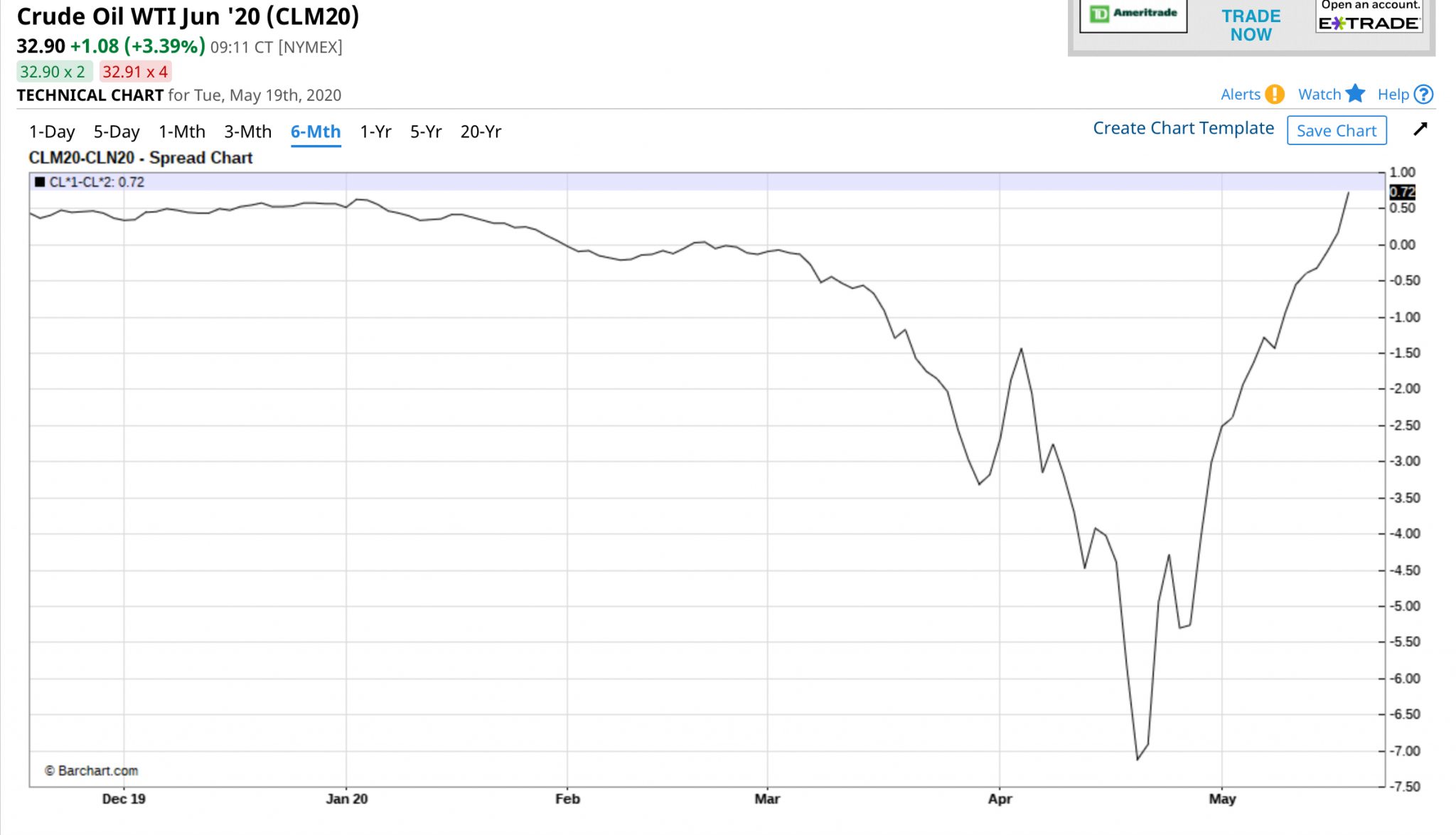Expand chart with diagonal arrow icon
Screen dimensions: 1456x835
pyautogui.click(x=1420, y=129)
